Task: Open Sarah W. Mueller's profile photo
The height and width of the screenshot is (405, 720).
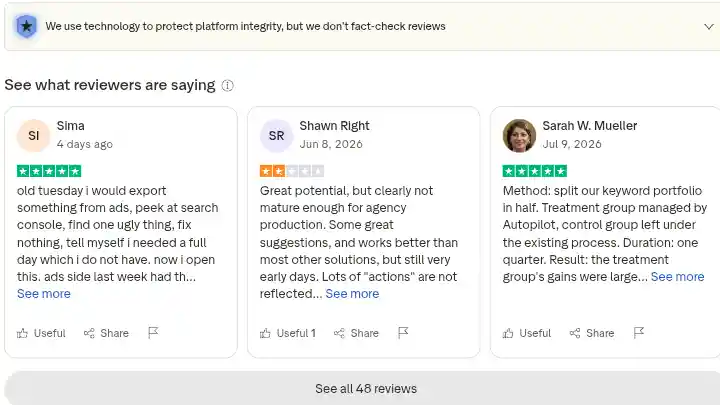Action: tap(519, 135)
